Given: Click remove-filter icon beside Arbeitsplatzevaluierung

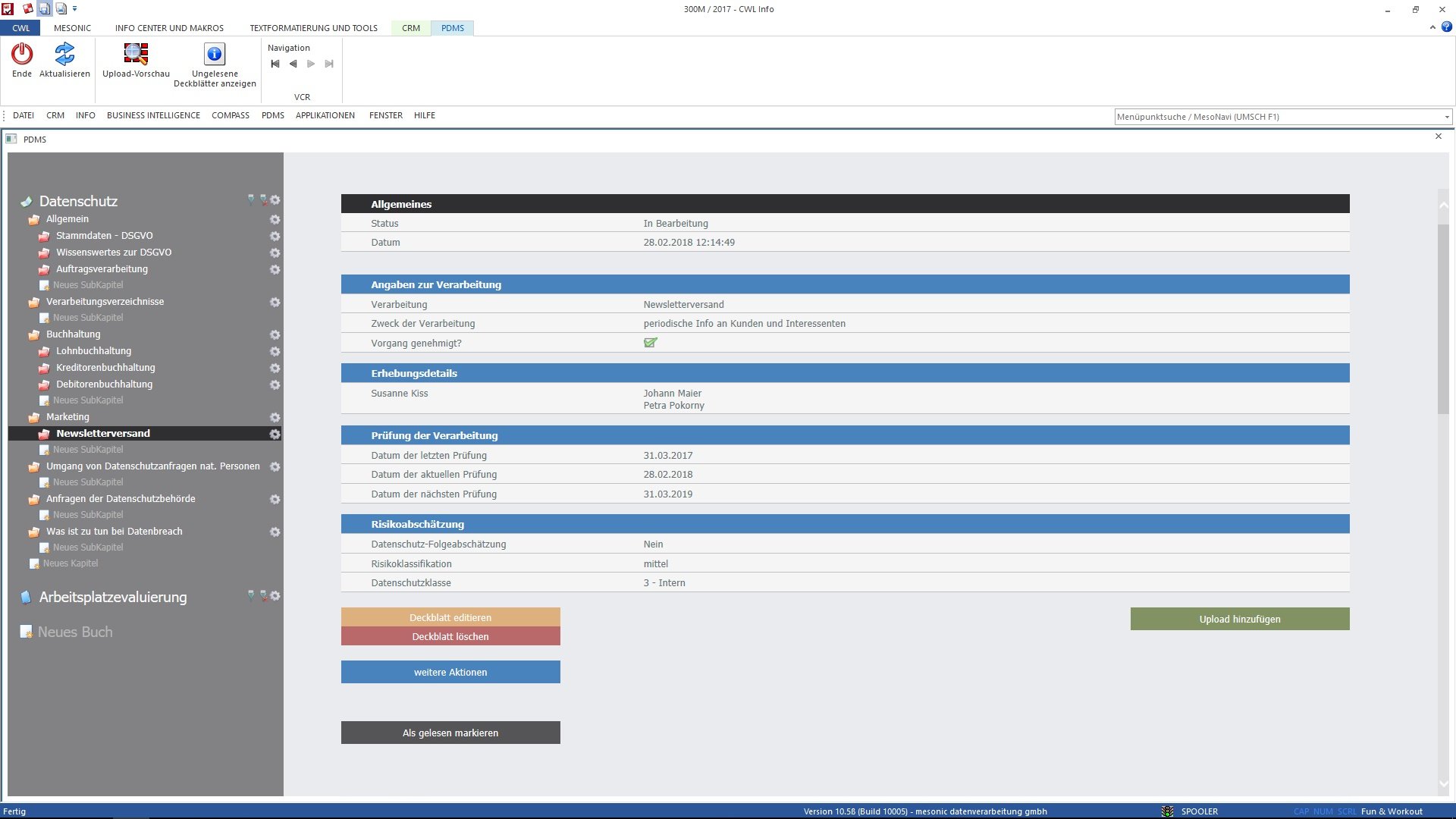Looking at the screenshot, I should coord(263,595).
